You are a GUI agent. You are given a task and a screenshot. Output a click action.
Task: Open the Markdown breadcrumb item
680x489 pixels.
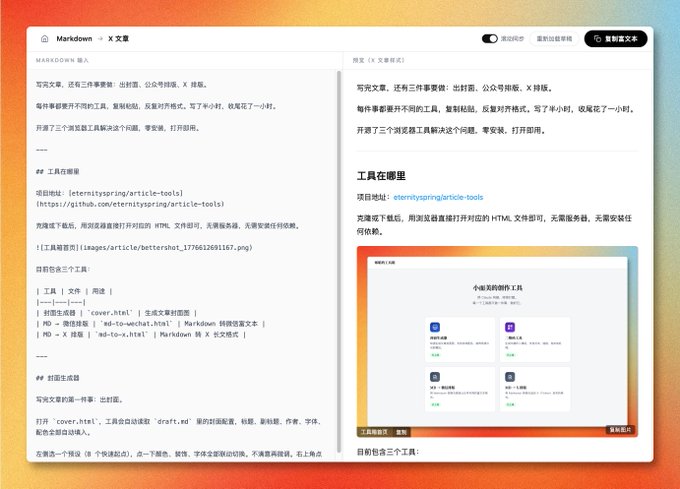coord(74,39)
